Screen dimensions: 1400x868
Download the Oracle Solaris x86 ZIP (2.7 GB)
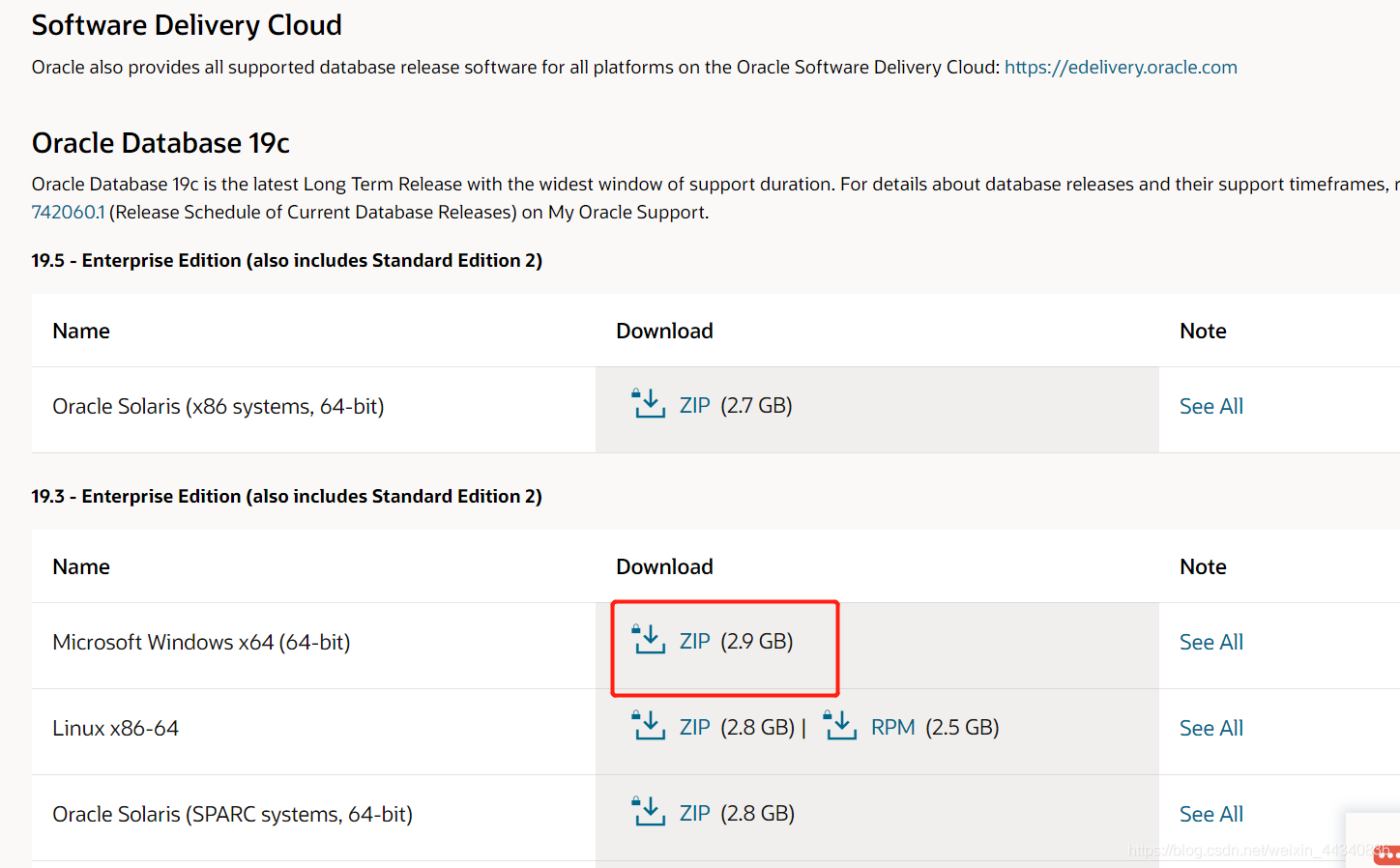point(694,405)
